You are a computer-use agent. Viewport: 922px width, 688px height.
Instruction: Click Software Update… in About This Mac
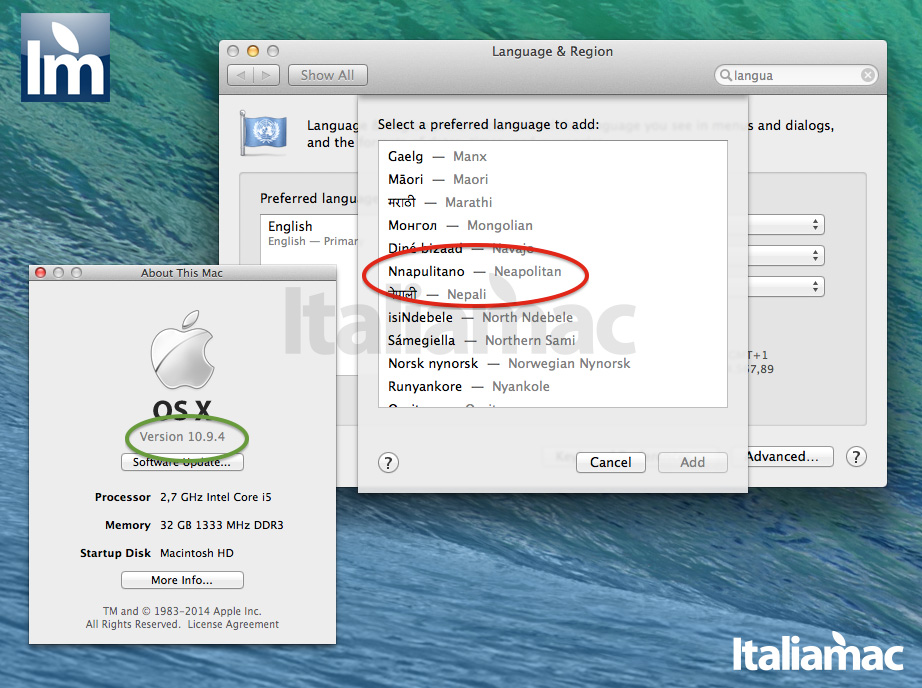pyautogui.click(x=182, y=462)
